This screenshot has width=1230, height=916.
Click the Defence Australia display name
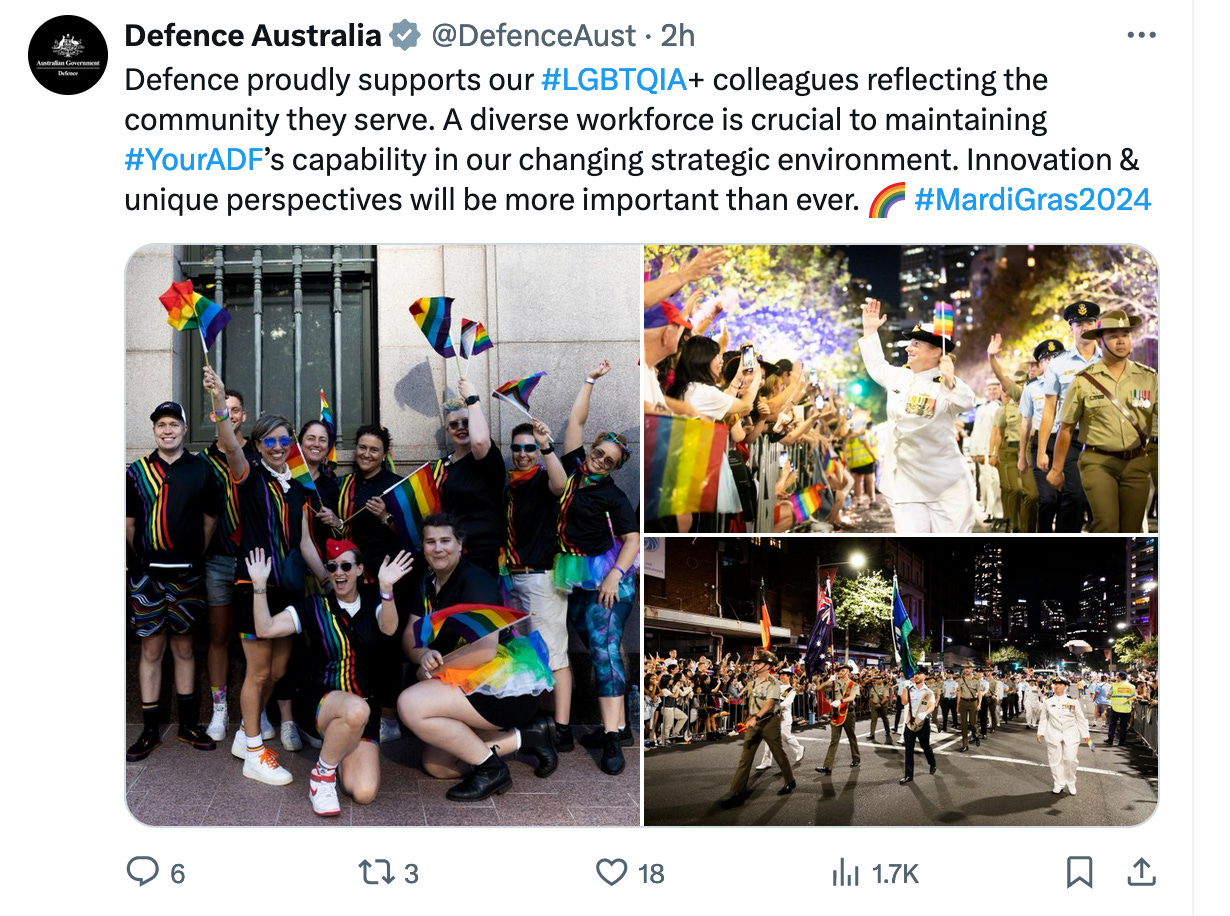pos(253,36)
